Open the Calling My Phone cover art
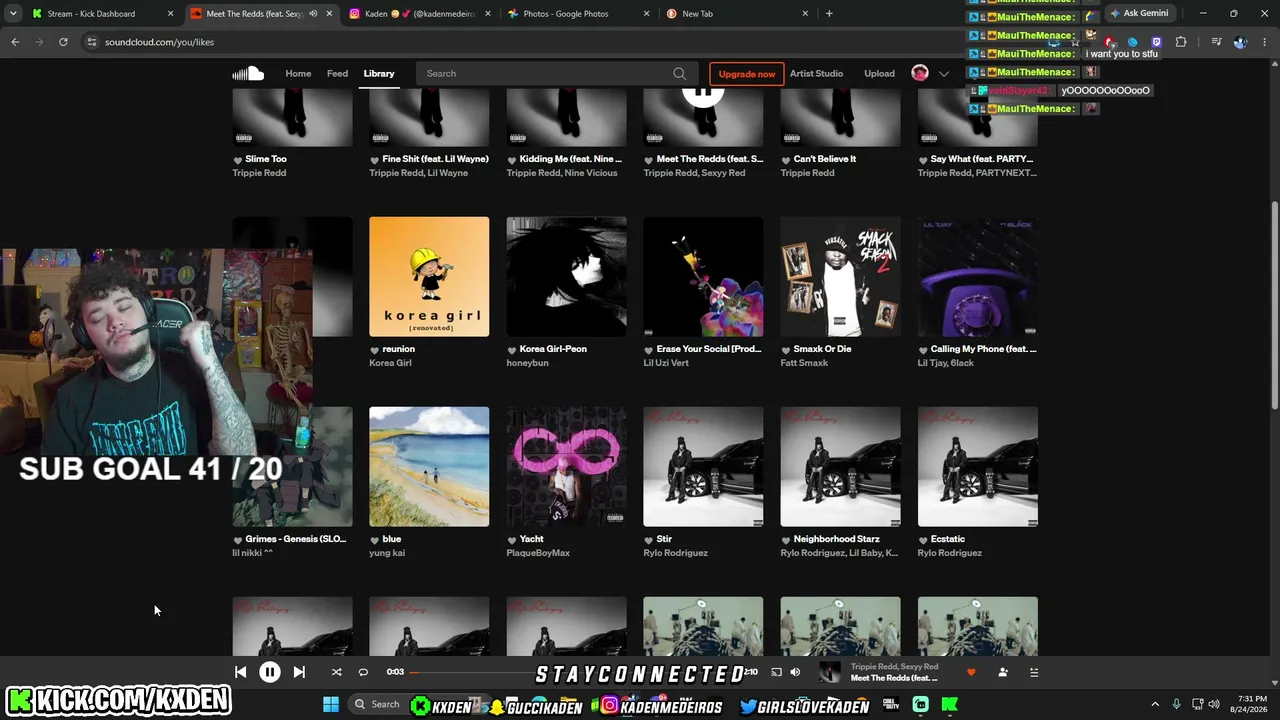This screenshot has height=720, width=1280. point(977,277)
